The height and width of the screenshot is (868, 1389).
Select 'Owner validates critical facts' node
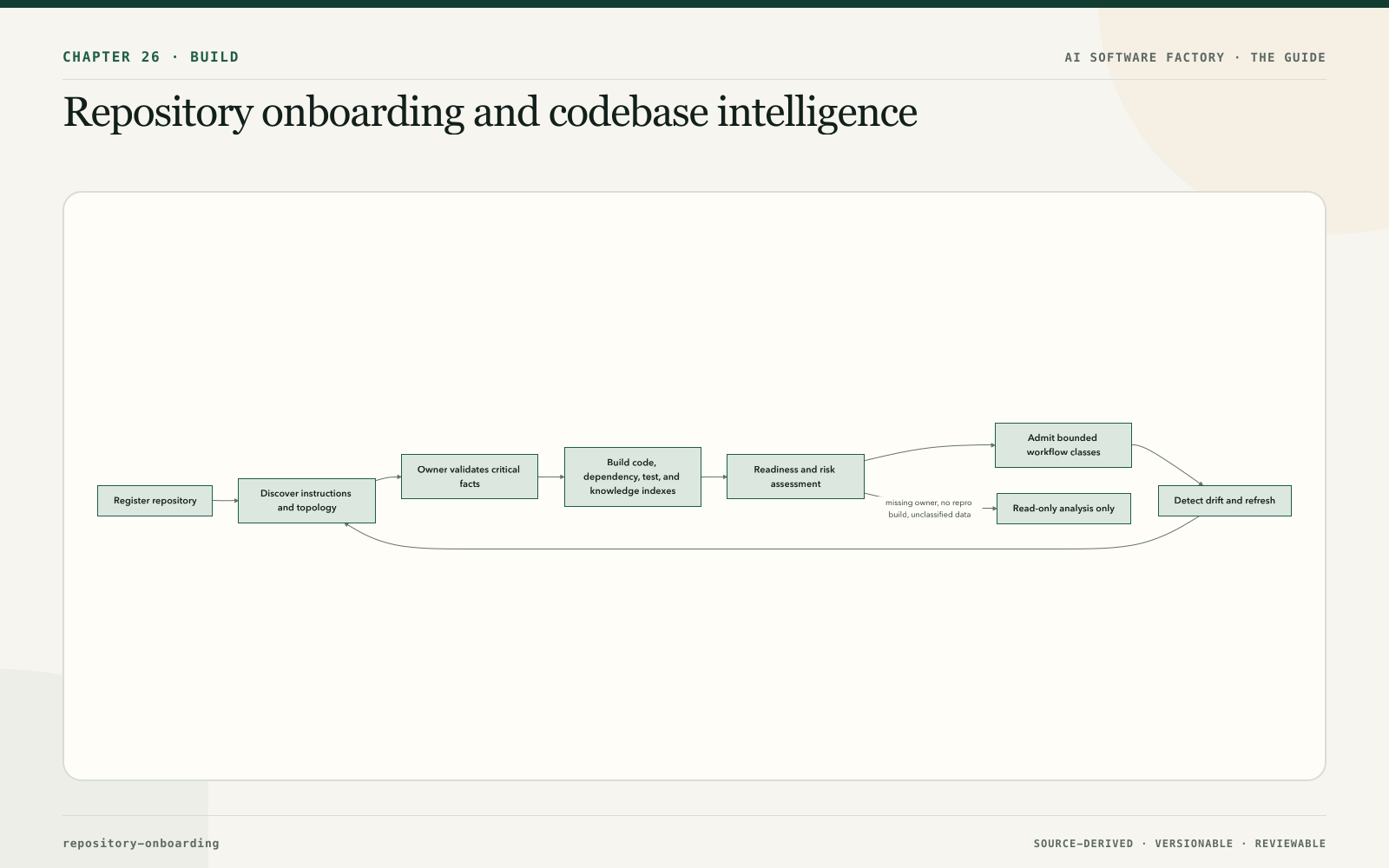click(470, 477)
